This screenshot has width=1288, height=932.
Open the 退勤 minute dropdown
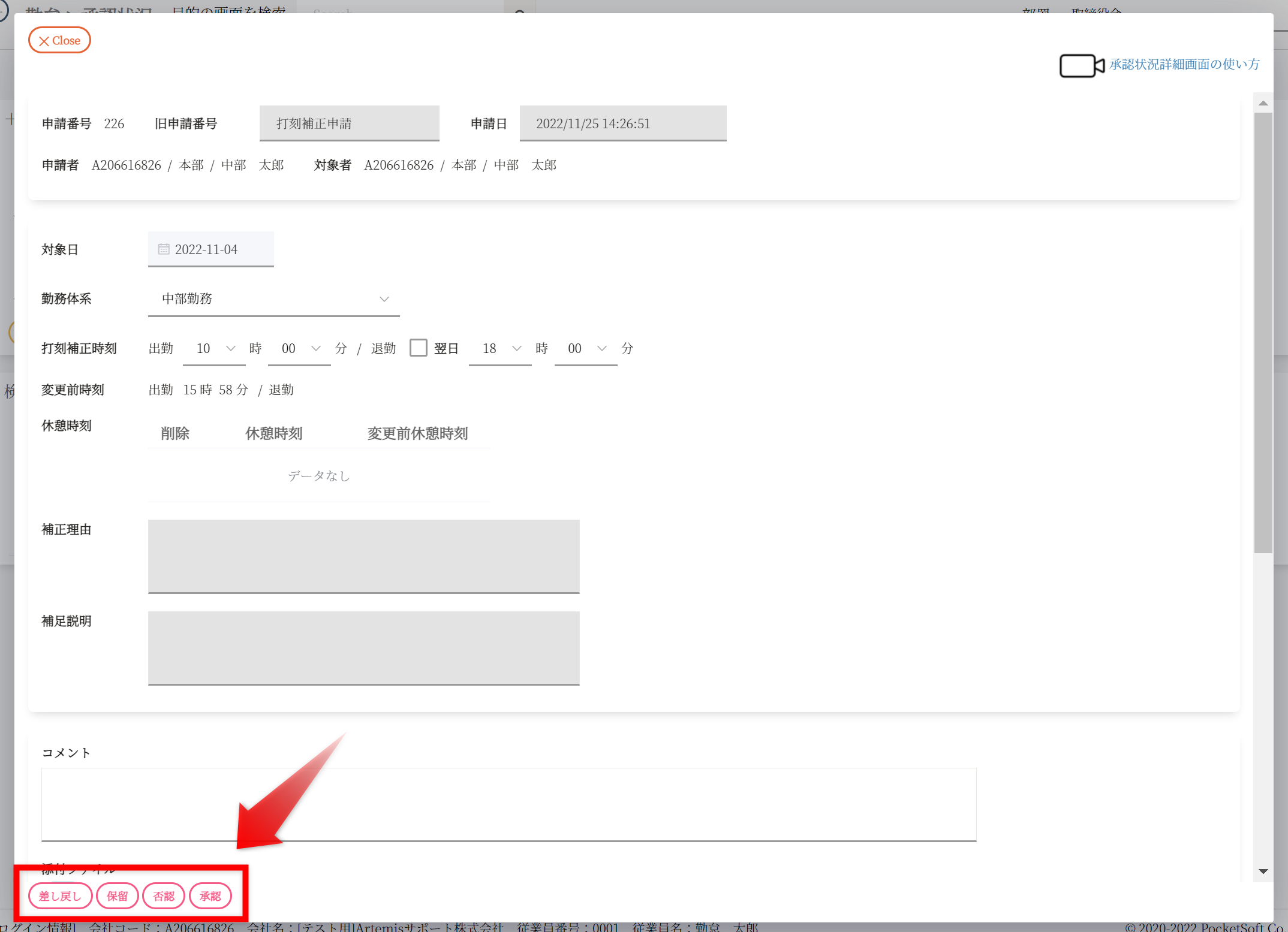(x=586, y=349)
